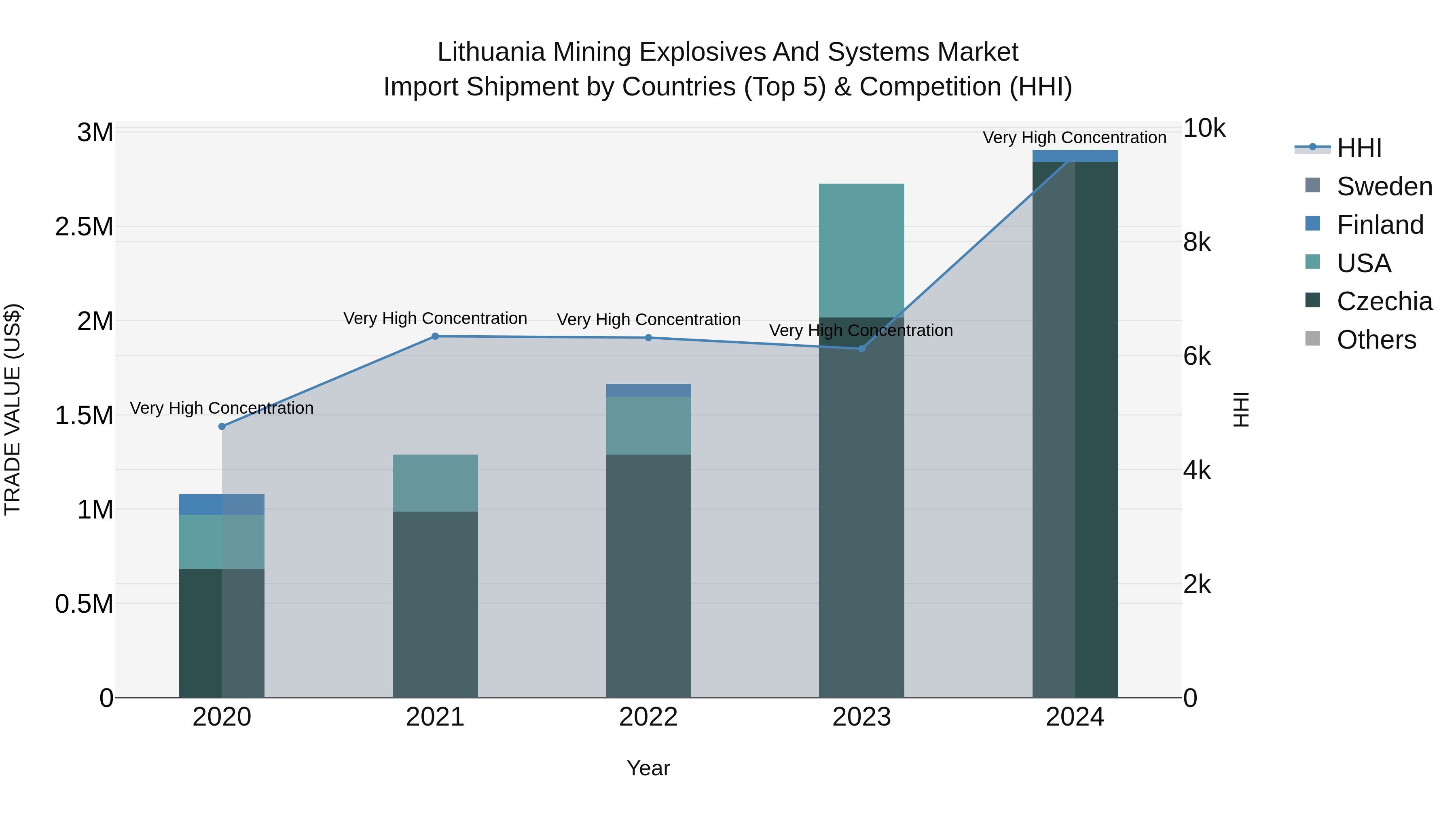
Task: Click the 2023 Czechia bar segment
Action: [x=862, y=508]
